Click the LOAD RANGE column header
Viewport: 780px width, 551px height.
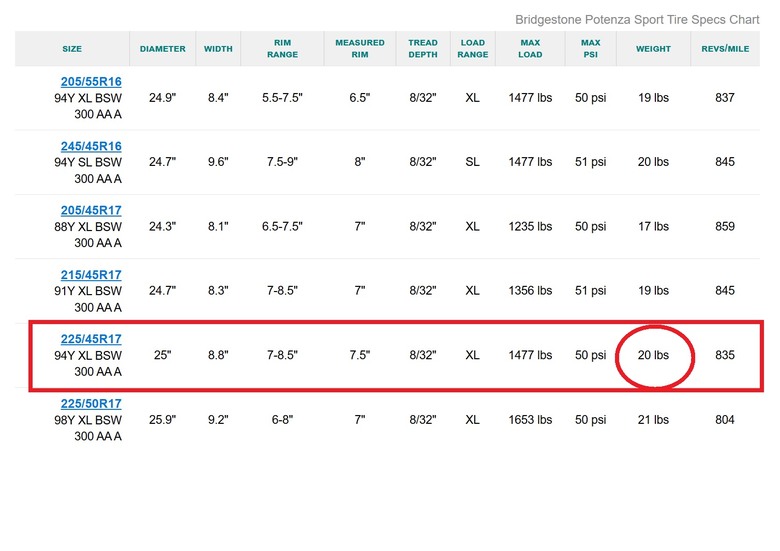tap(473, 49)
